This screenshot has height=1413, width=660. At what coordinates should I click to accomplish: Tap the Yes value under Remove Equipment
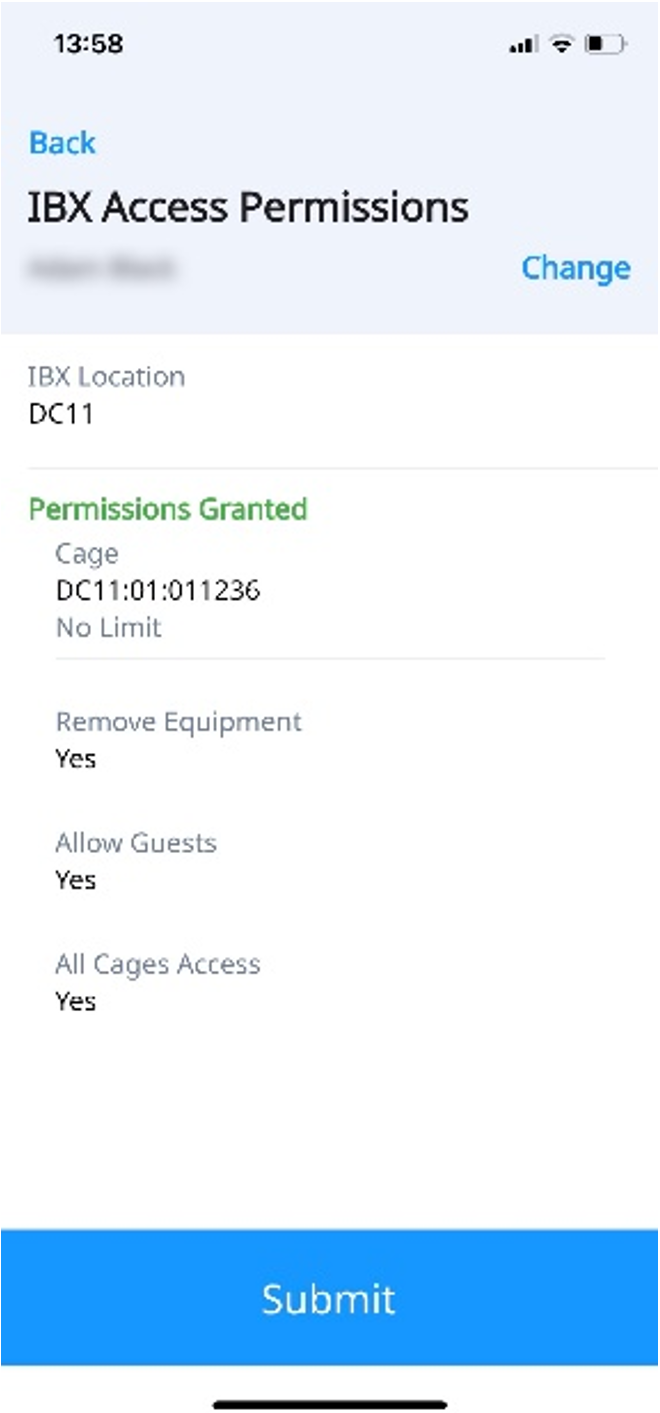76,759
